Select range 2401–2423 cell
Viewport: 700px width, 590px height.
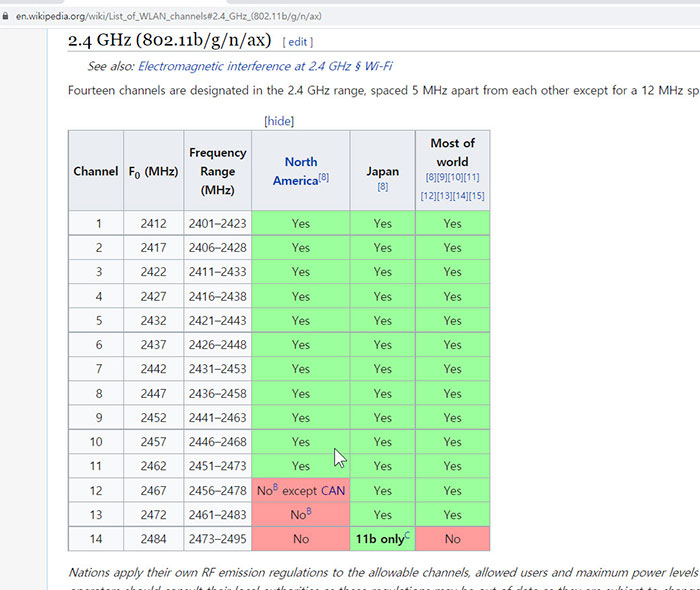click(217, 223)
